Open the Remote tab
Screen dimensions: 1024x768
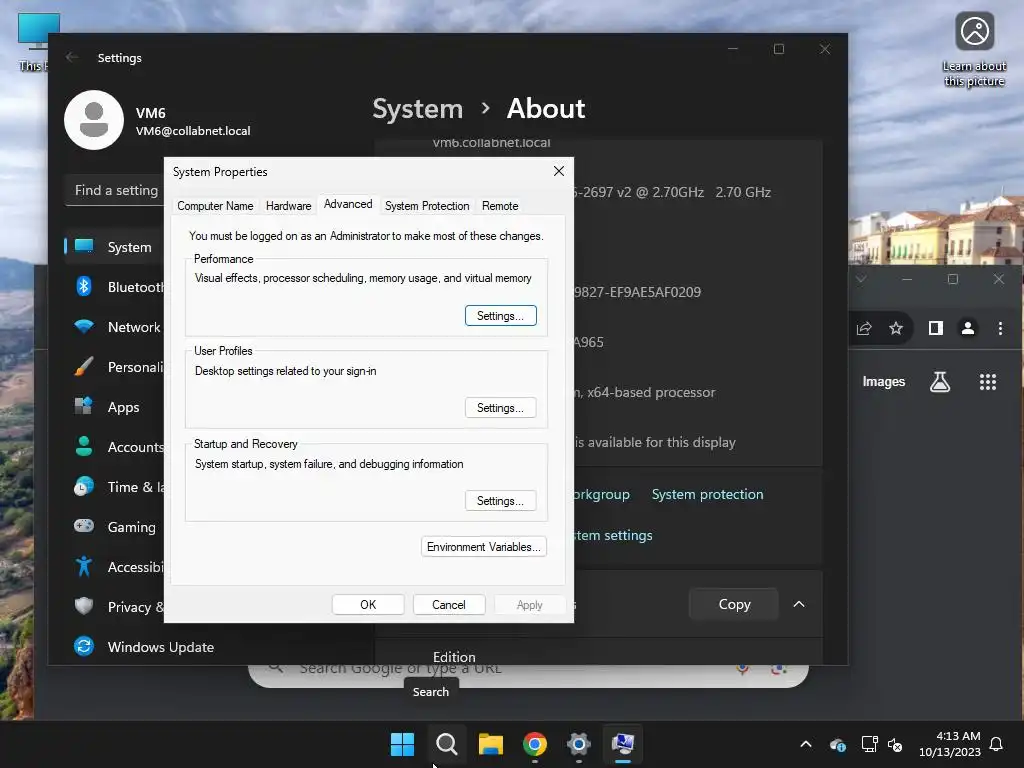[500, 206]
